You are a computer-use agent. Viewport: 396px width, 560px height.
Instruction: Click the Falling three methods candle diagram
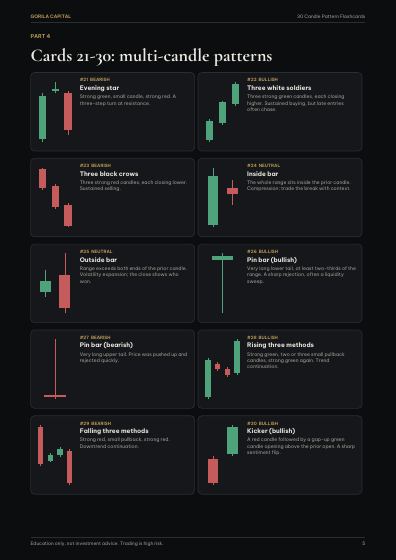pos(55,455)
